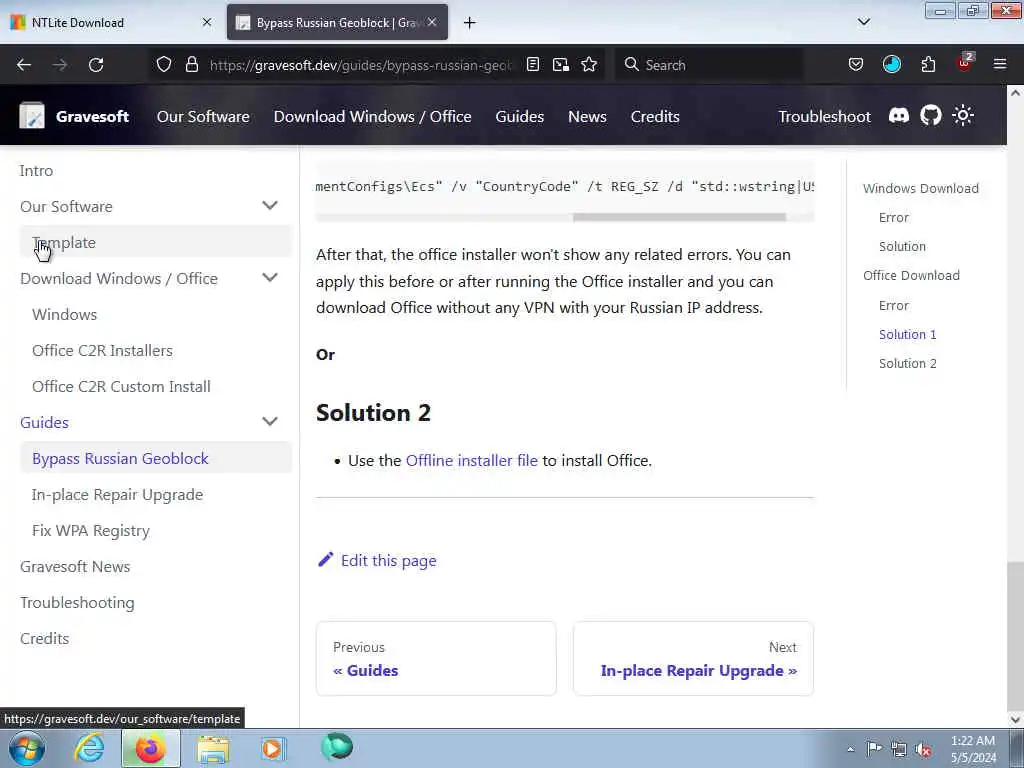The image size is (1024, 768).
Task: Open the uBlock extension icon with badge
Action: (965, 63)
